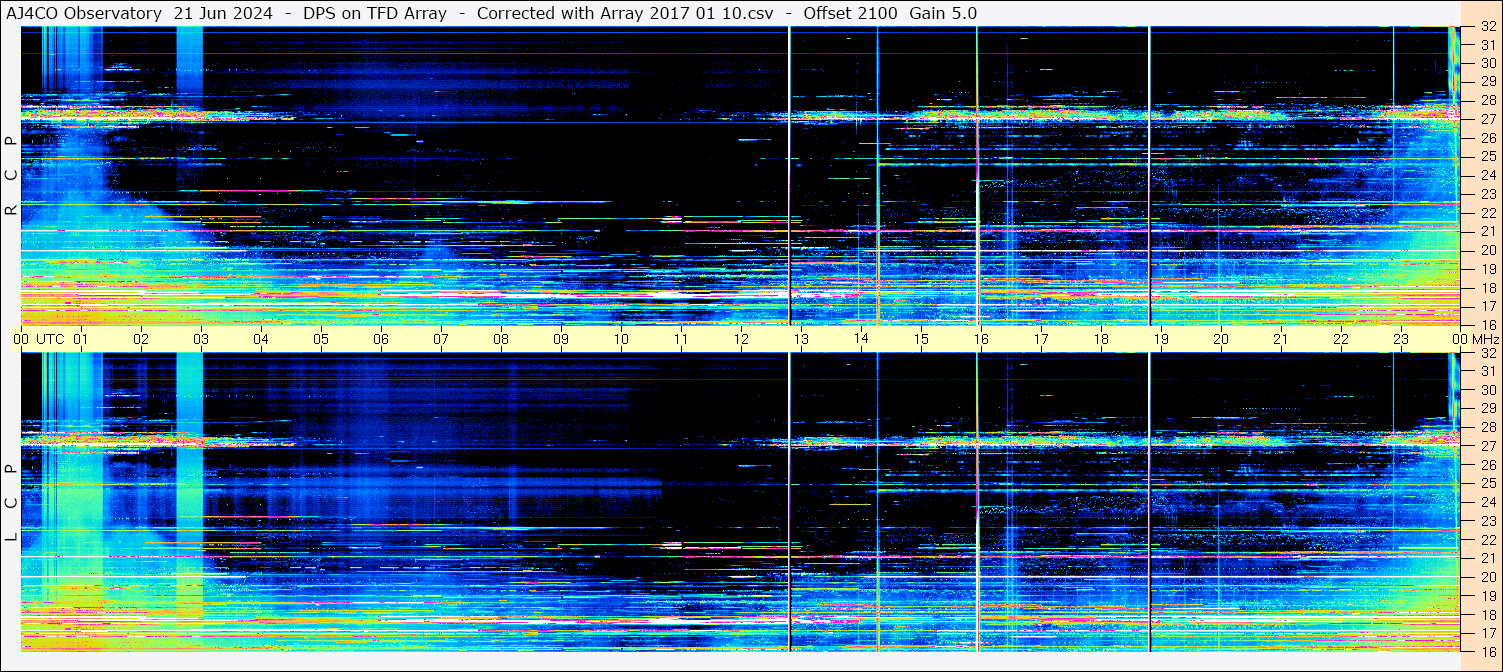Select the Offset 2100 value
1503x672 pixels.
[x=850, y=14]
